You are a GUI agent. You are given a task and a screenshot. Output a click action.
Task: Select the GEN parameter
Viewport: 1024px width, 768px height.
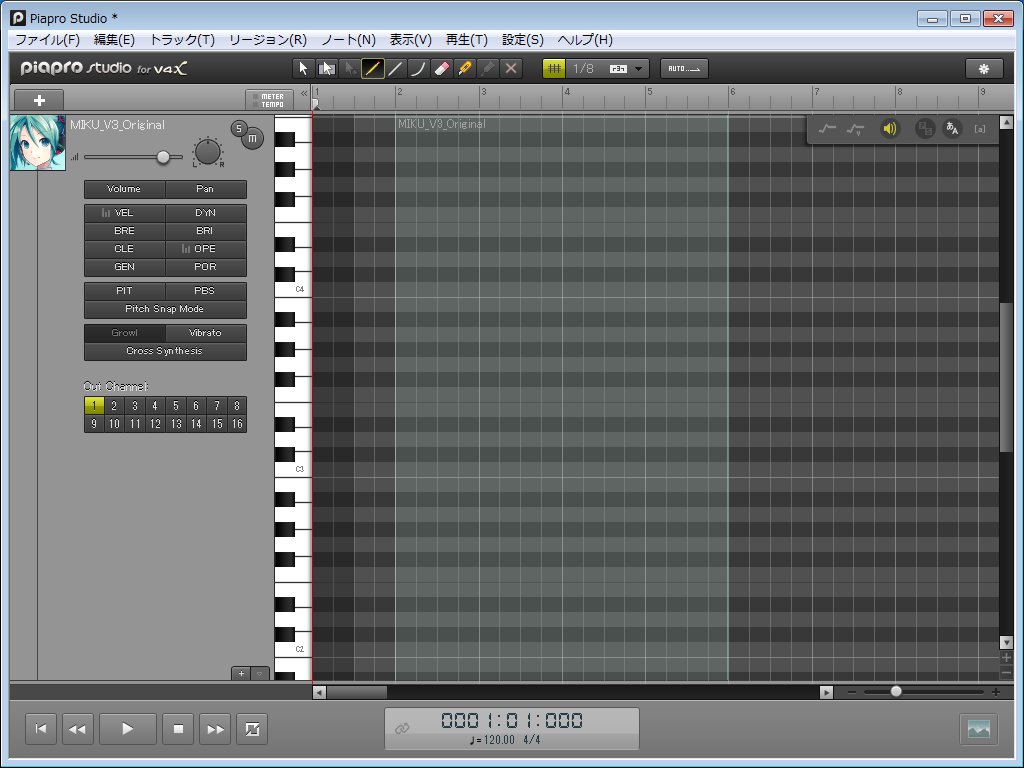pos(124,266)
